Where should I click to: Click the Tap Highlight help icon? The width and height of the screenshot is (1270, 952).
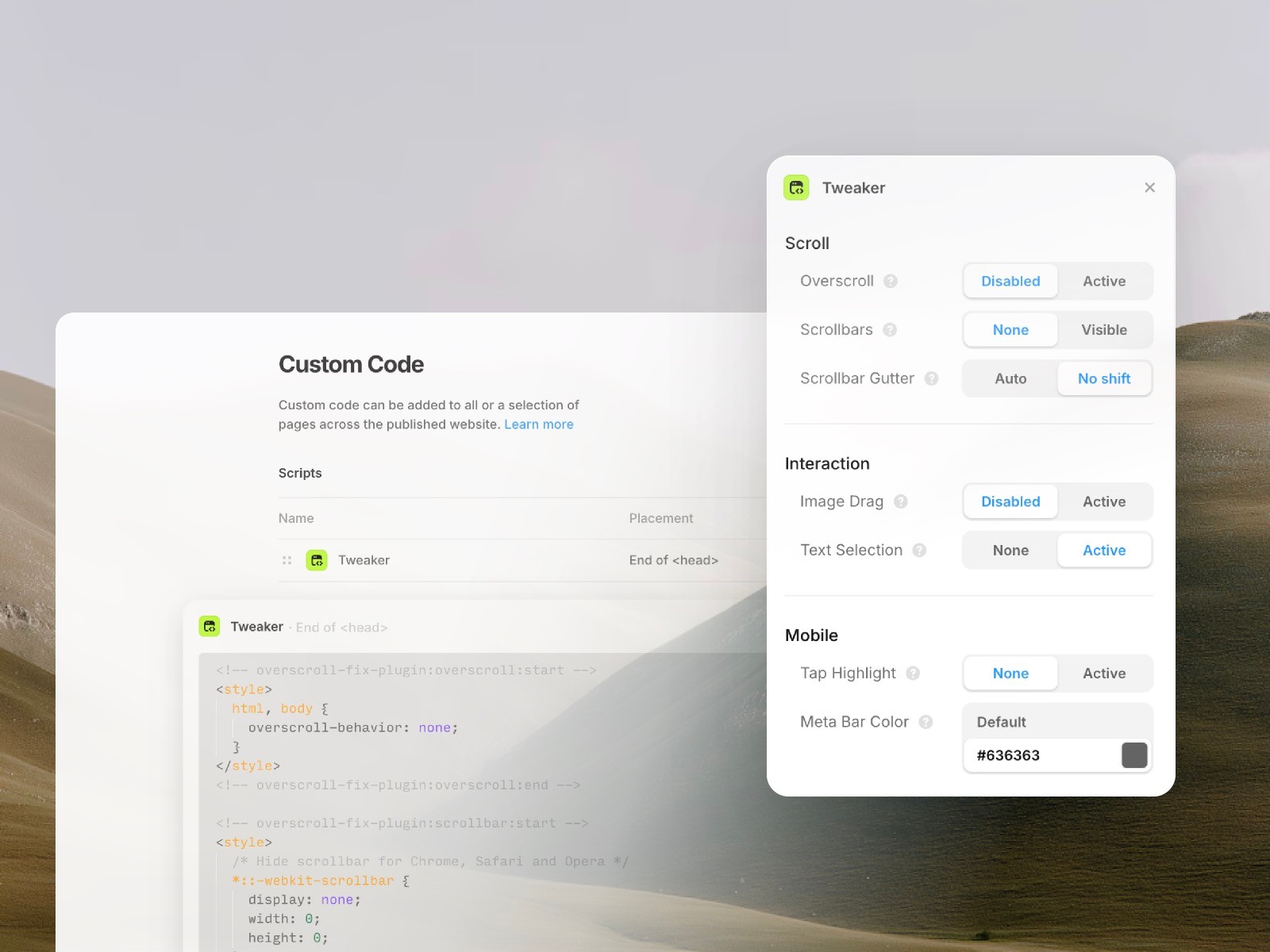tap(912, 673)
